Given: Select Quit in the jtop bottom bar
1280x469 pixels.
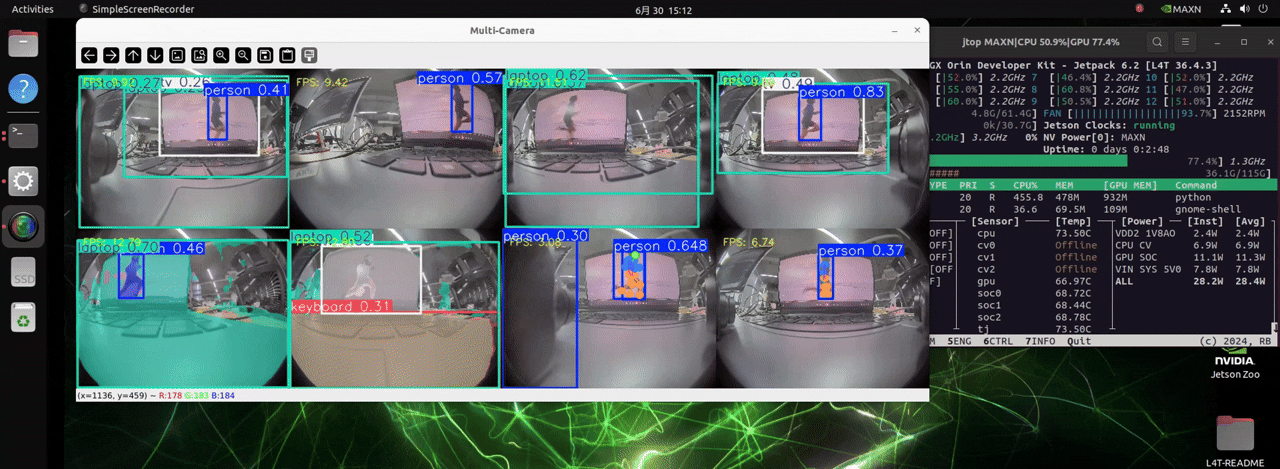Looking at the screenshot, I should pos(1079,341).
